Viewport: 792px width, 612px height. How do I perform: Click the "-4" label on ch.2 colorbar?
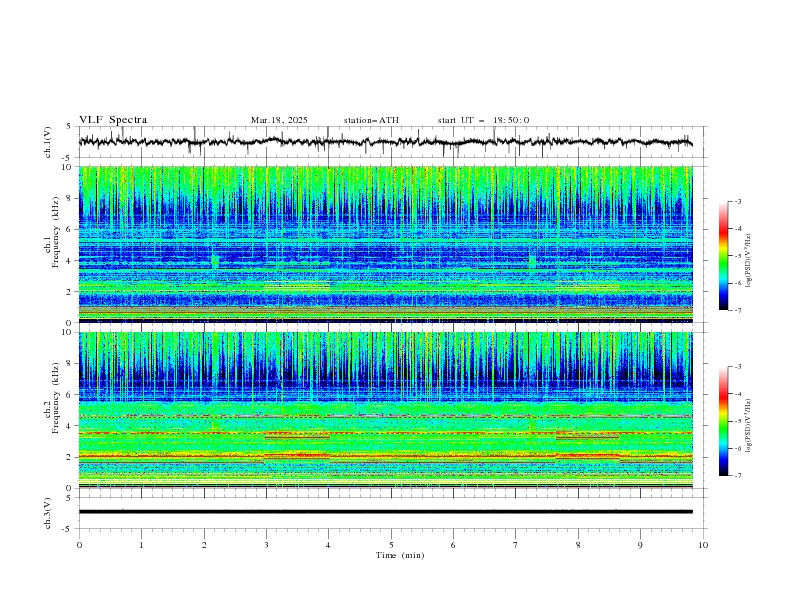737,394
